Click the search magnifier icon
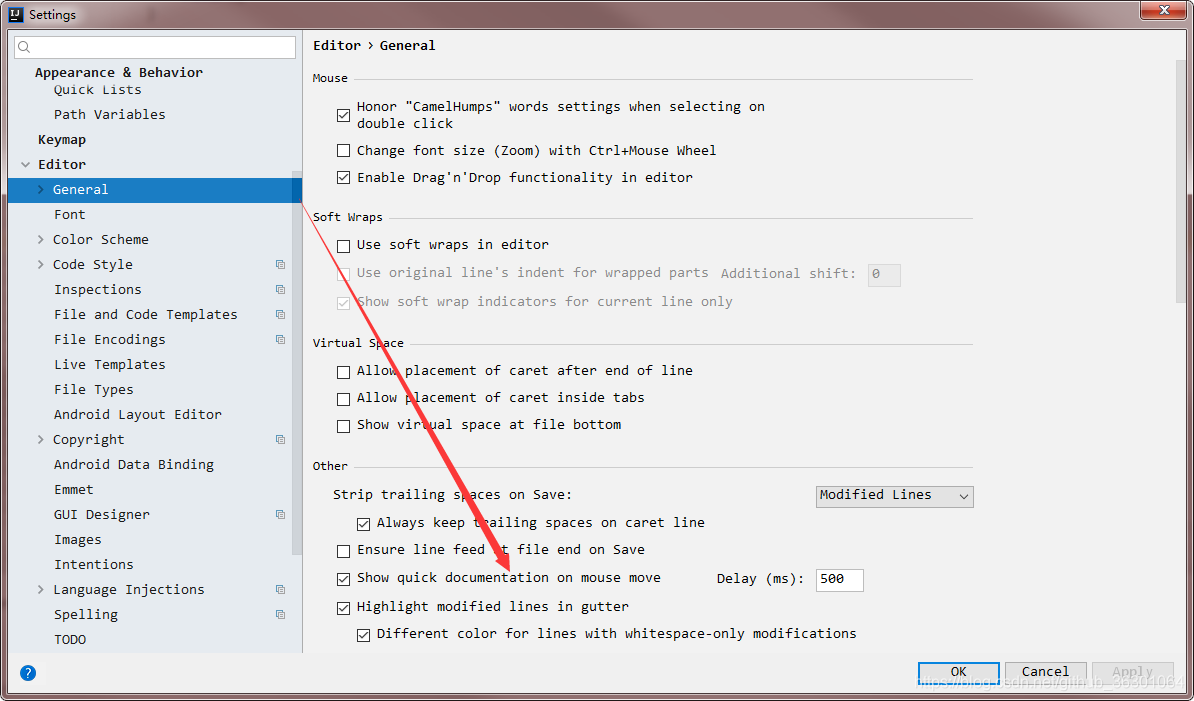 24,47
